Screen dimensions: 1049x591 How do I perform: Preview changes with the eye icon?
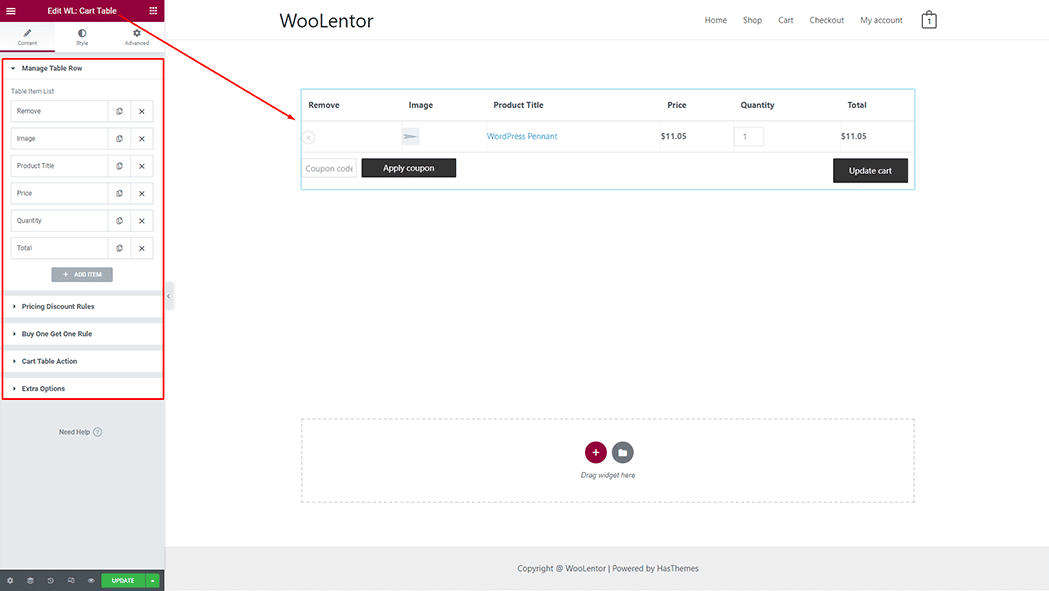tap(90, 580)
